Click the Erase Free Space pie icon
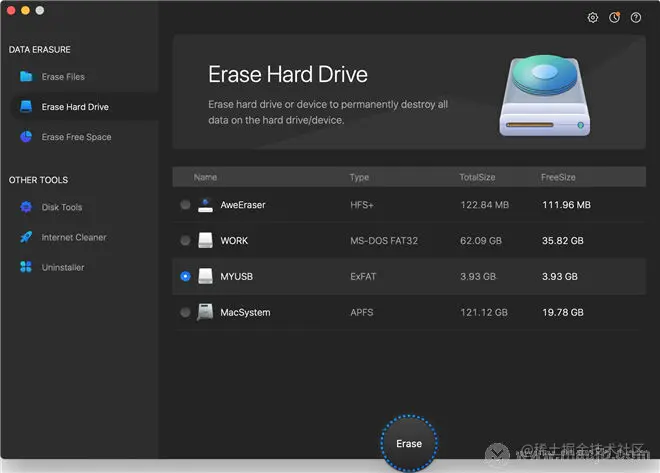 click(26, 137)
